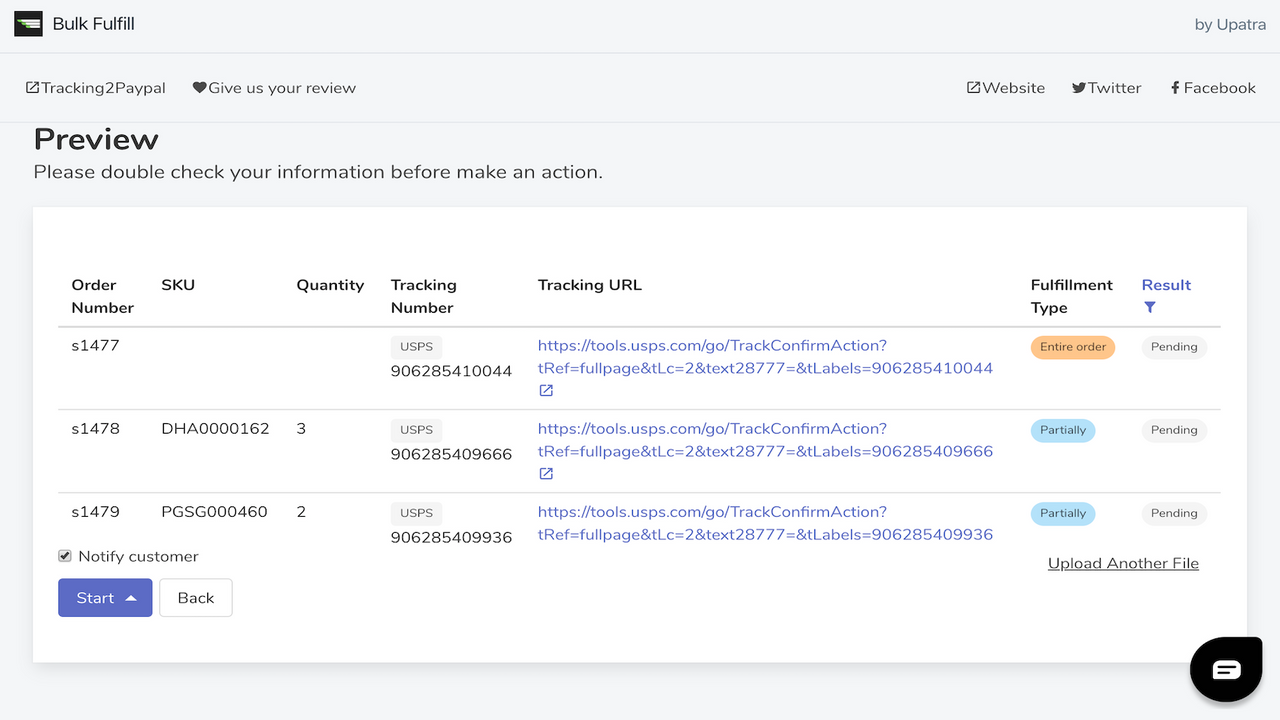Click the Pending status for order s1477

[x=1174, y=347]
